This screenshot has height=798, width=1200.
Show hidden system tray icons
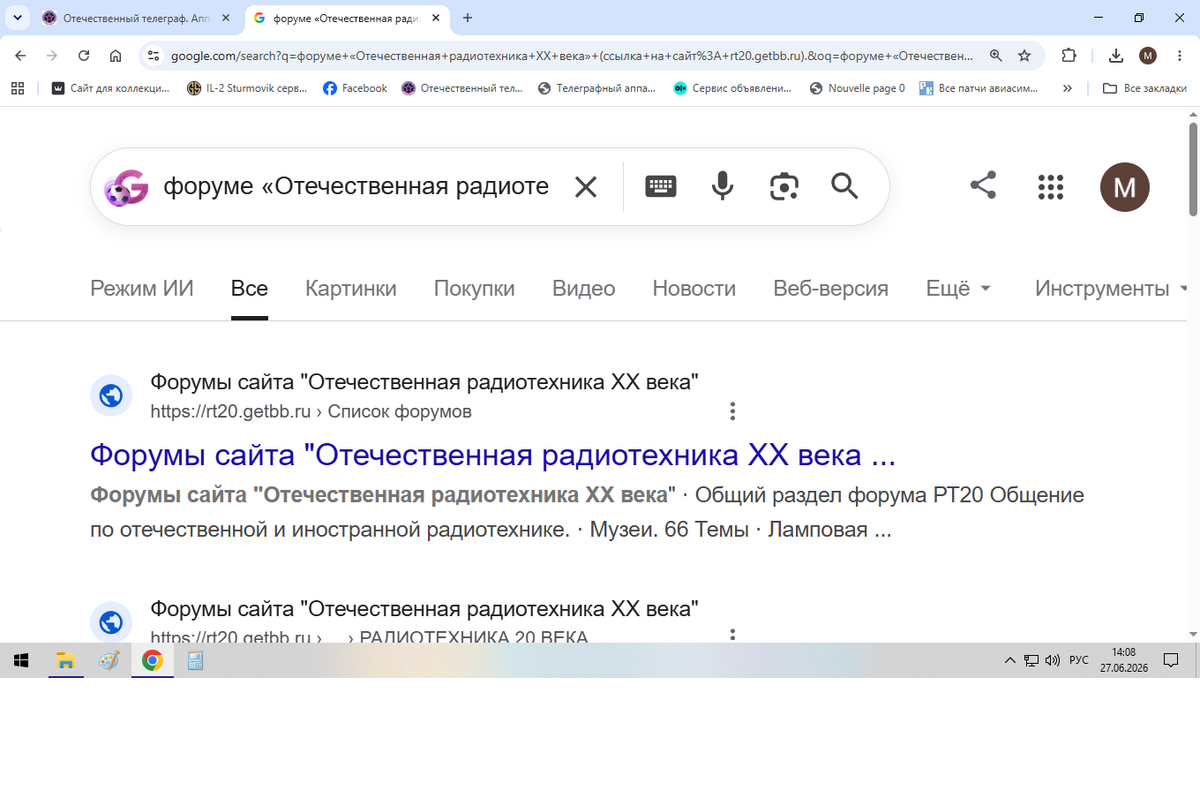(1010, 661)
